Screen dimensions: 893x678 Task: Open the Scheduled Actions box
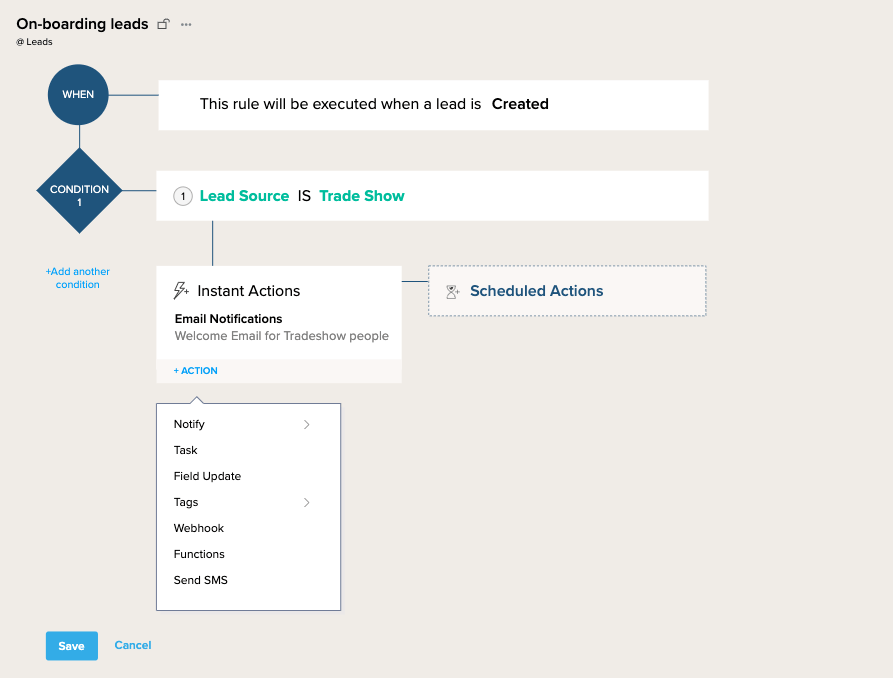[567, 291]
